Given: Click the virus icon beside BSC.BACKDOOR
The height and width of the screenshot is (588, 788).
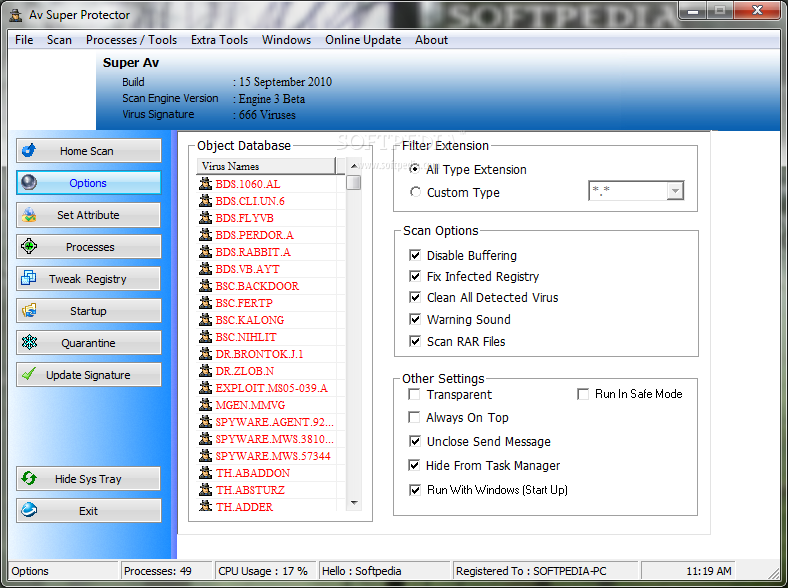Looking at the screenshot, I should tap(205, 285).
